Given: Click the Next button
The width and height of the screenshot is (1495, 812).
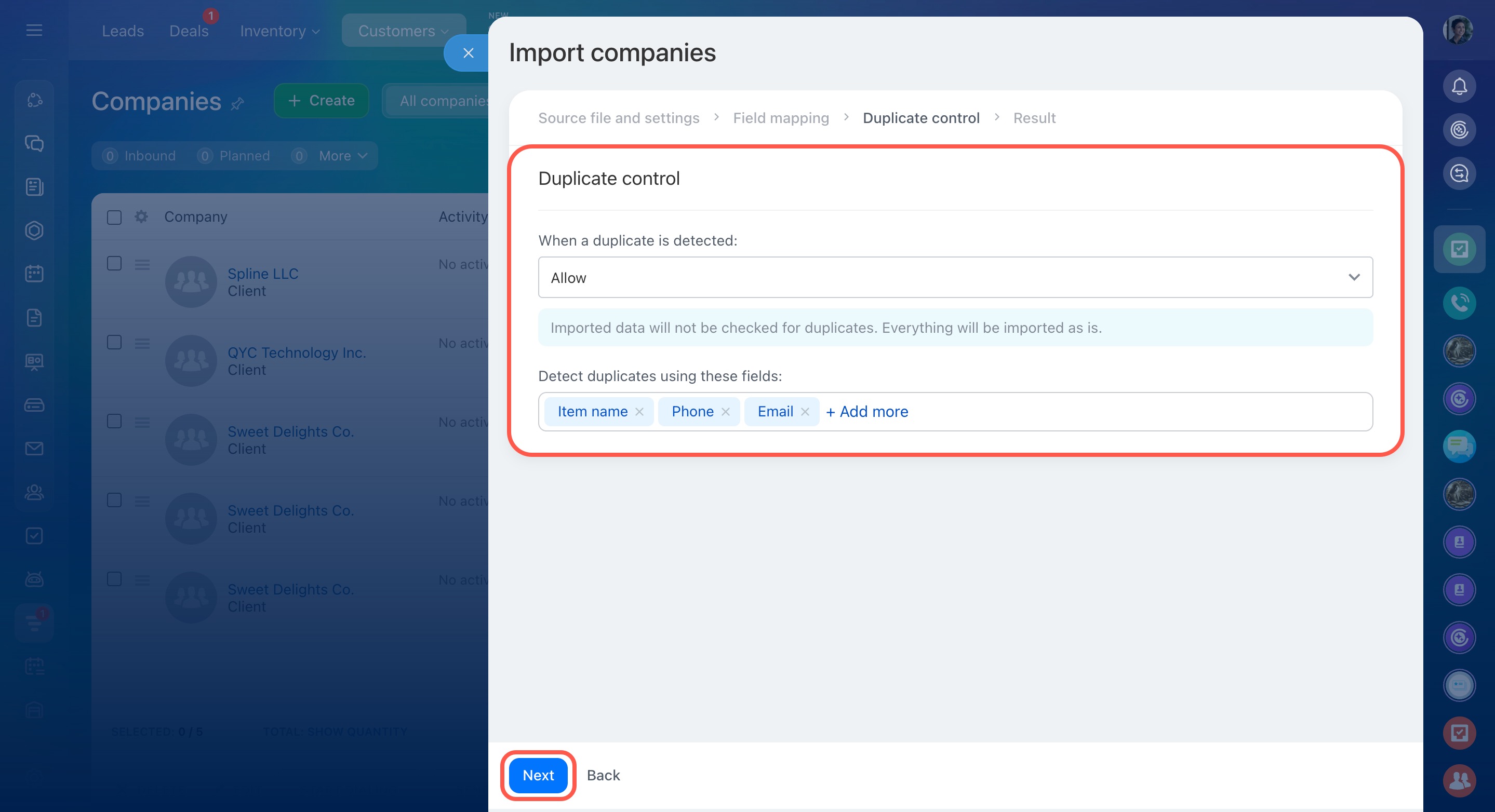Looking at the screenshot, I should click(x=538, y=775).
